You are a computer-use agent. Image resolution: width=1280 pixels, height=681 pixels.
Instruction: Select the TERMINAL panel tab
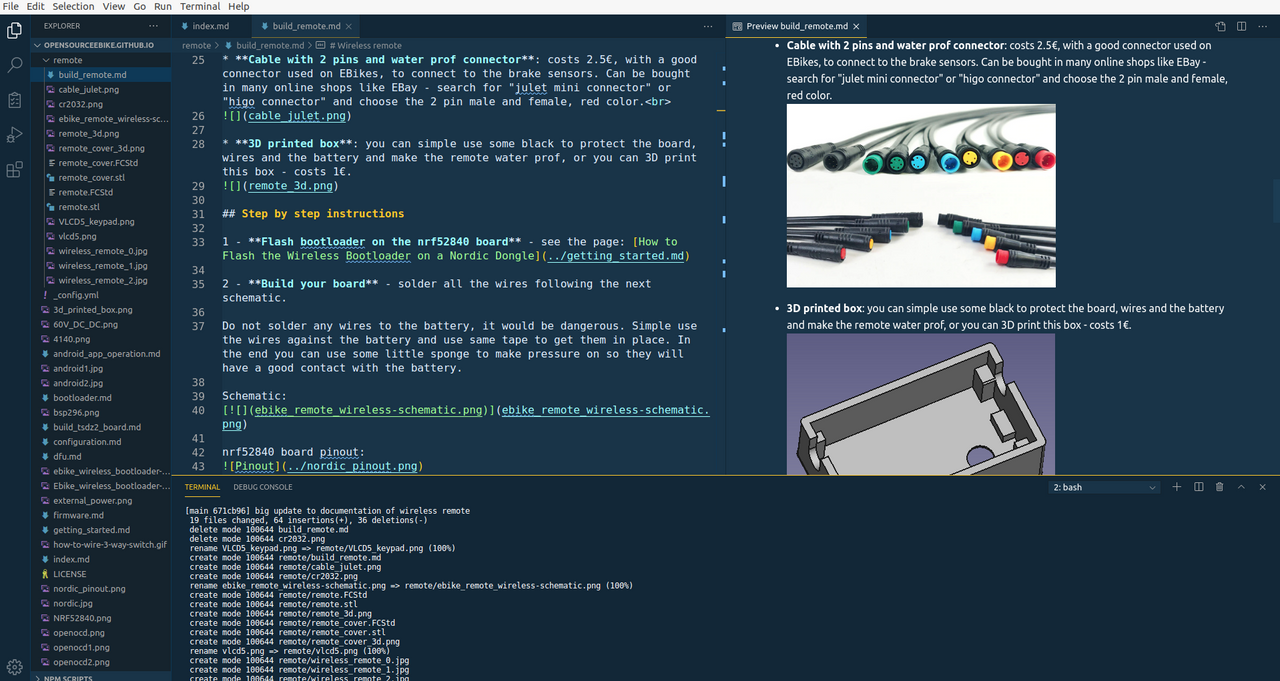202,487
